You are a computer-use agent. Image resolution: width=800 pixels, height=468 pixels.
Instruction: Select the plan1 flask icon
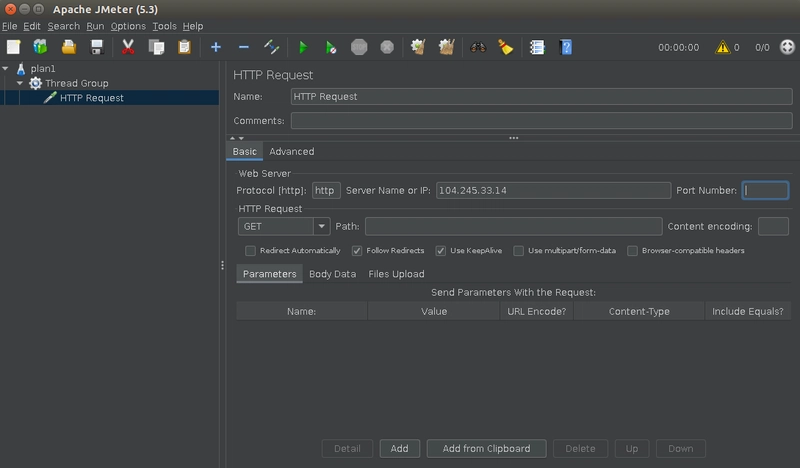click(21, 68)
